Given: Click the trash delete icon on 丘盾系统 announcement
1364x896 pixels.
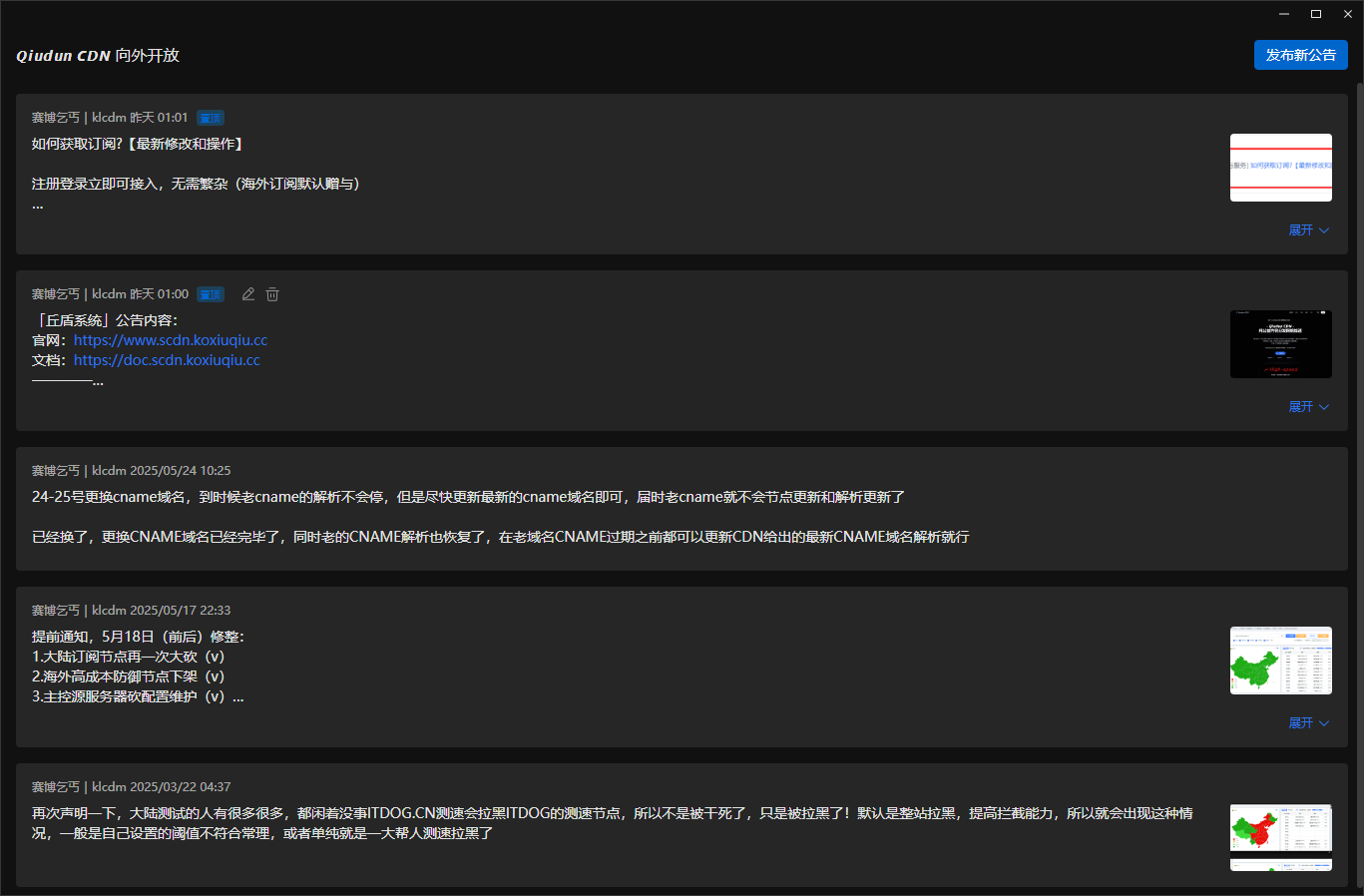Looking at the screenshot, I should tap(272, 294).
